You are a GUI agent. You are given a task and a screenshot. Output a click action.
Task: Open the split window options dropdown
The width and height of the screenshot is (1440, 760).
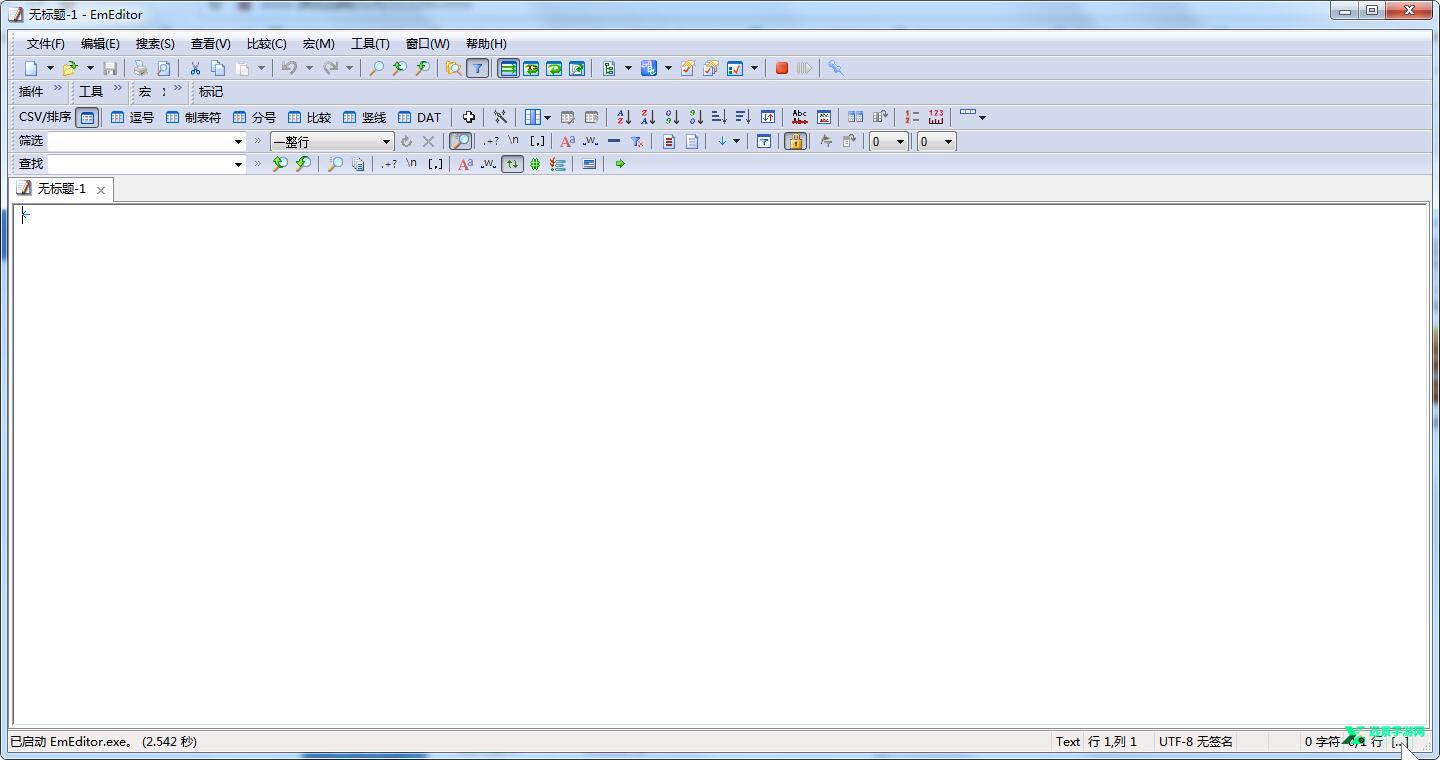coord(547,116)
